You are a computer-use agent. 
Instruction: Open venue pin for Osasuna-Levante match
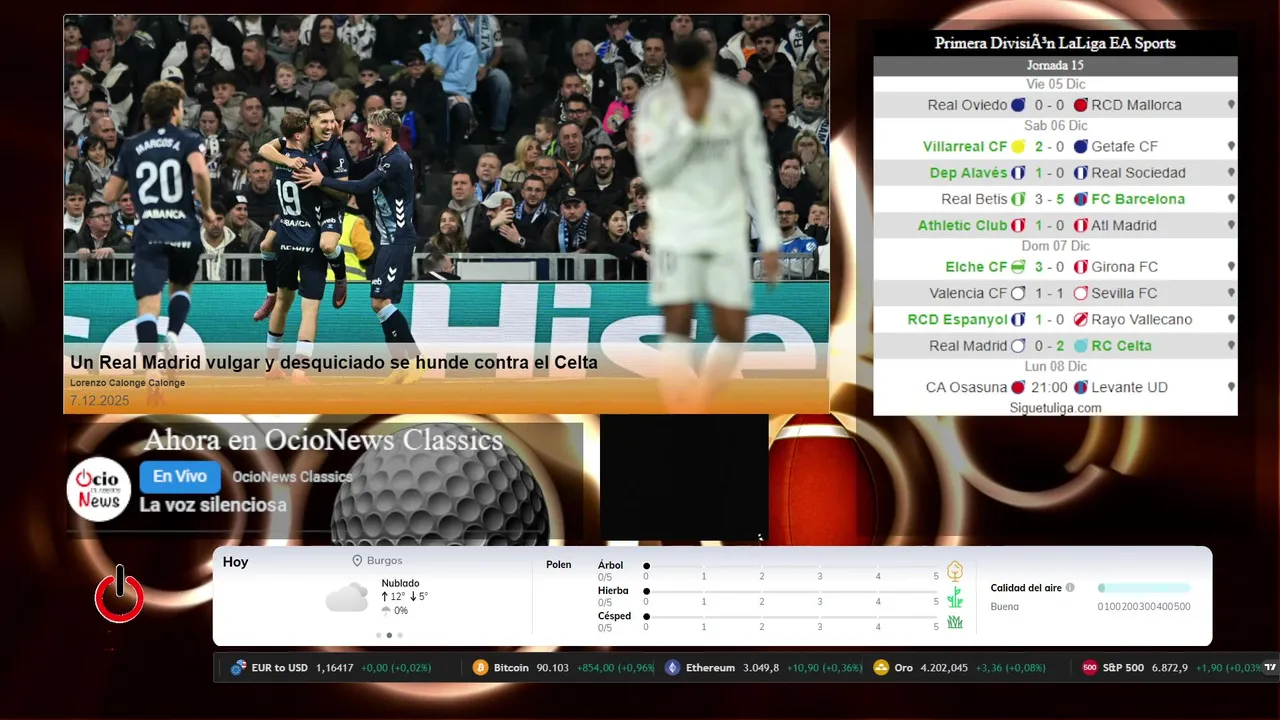1231,387
